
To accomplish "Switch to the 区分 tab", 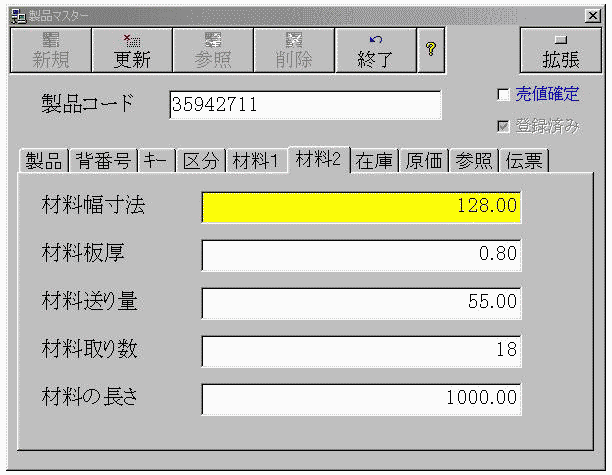I will [x=201, y=161].
